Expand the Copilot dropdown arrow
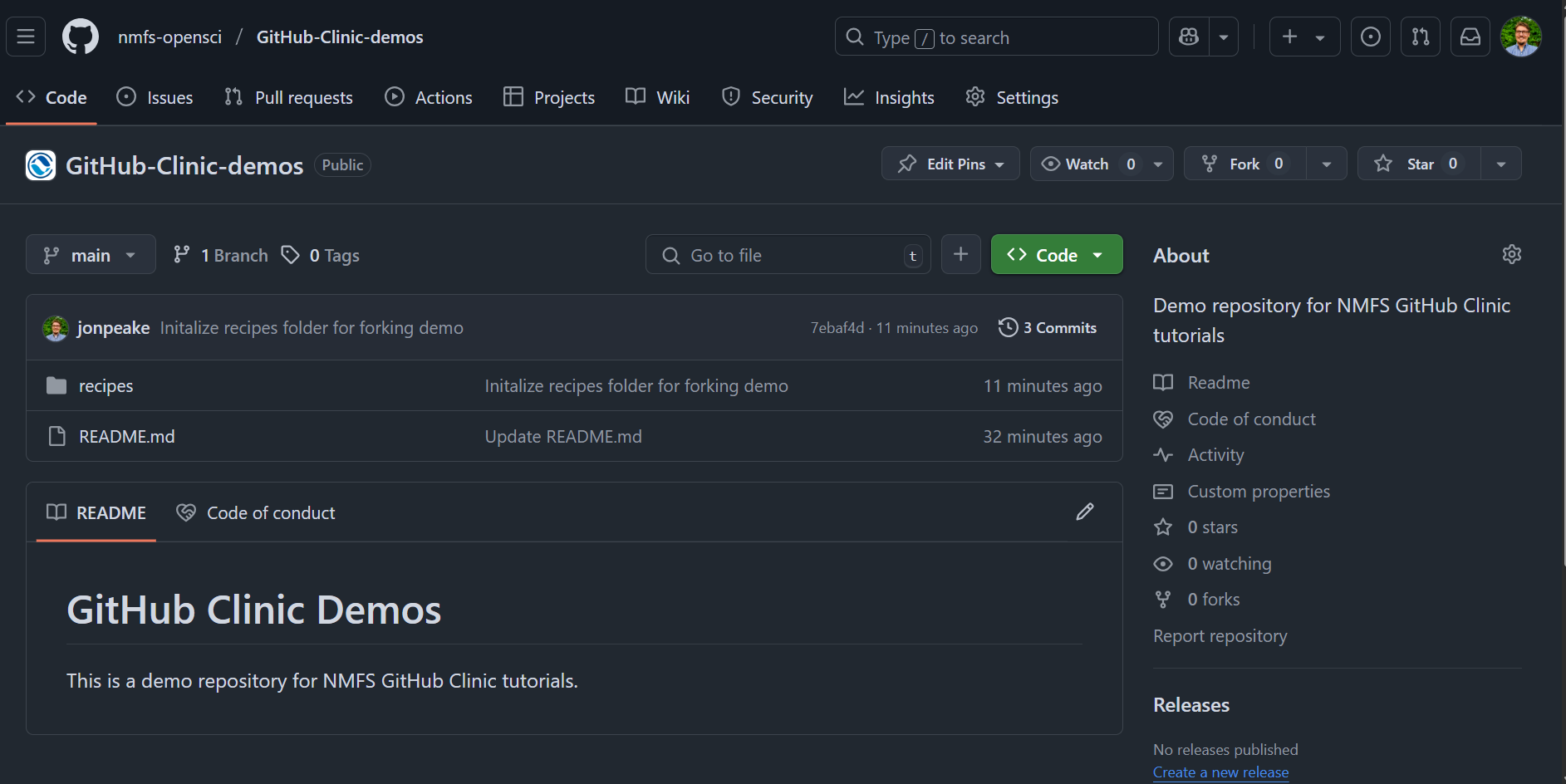Screen dimensions: 1566x784 [1224, 37]
